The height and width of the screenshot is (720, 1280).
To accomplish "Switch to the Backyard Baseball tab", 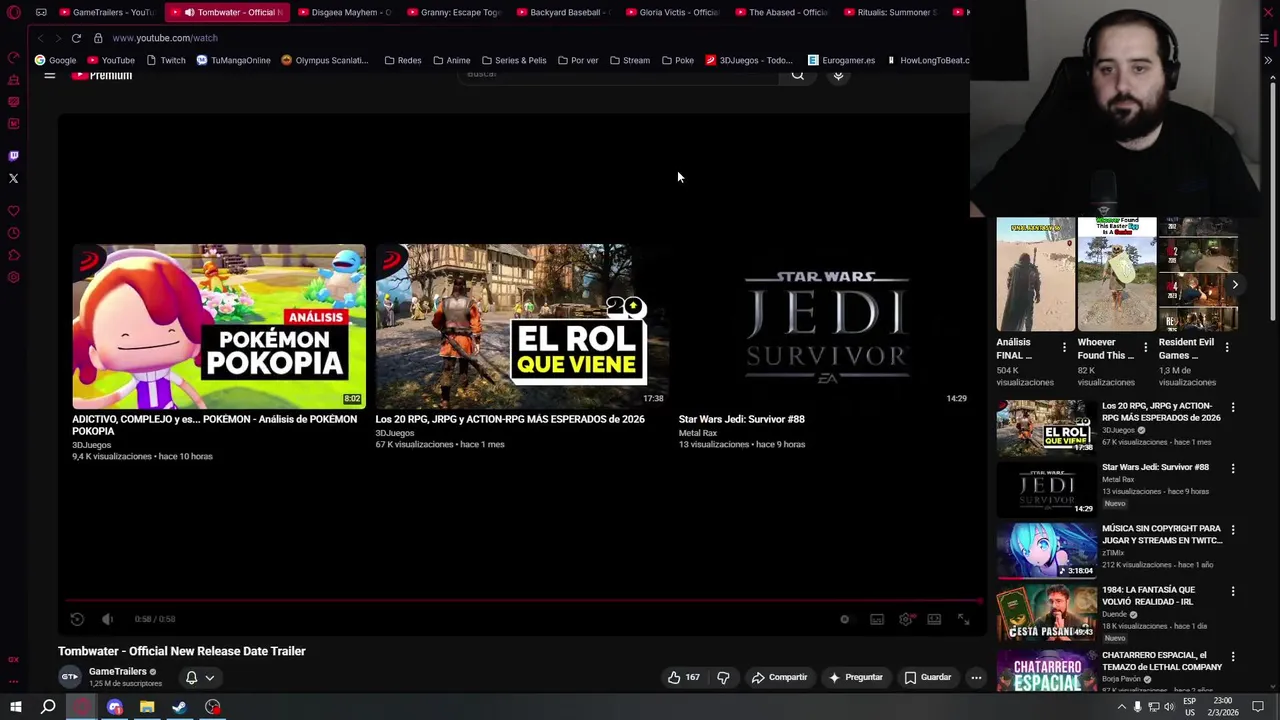I will (563, 12).
